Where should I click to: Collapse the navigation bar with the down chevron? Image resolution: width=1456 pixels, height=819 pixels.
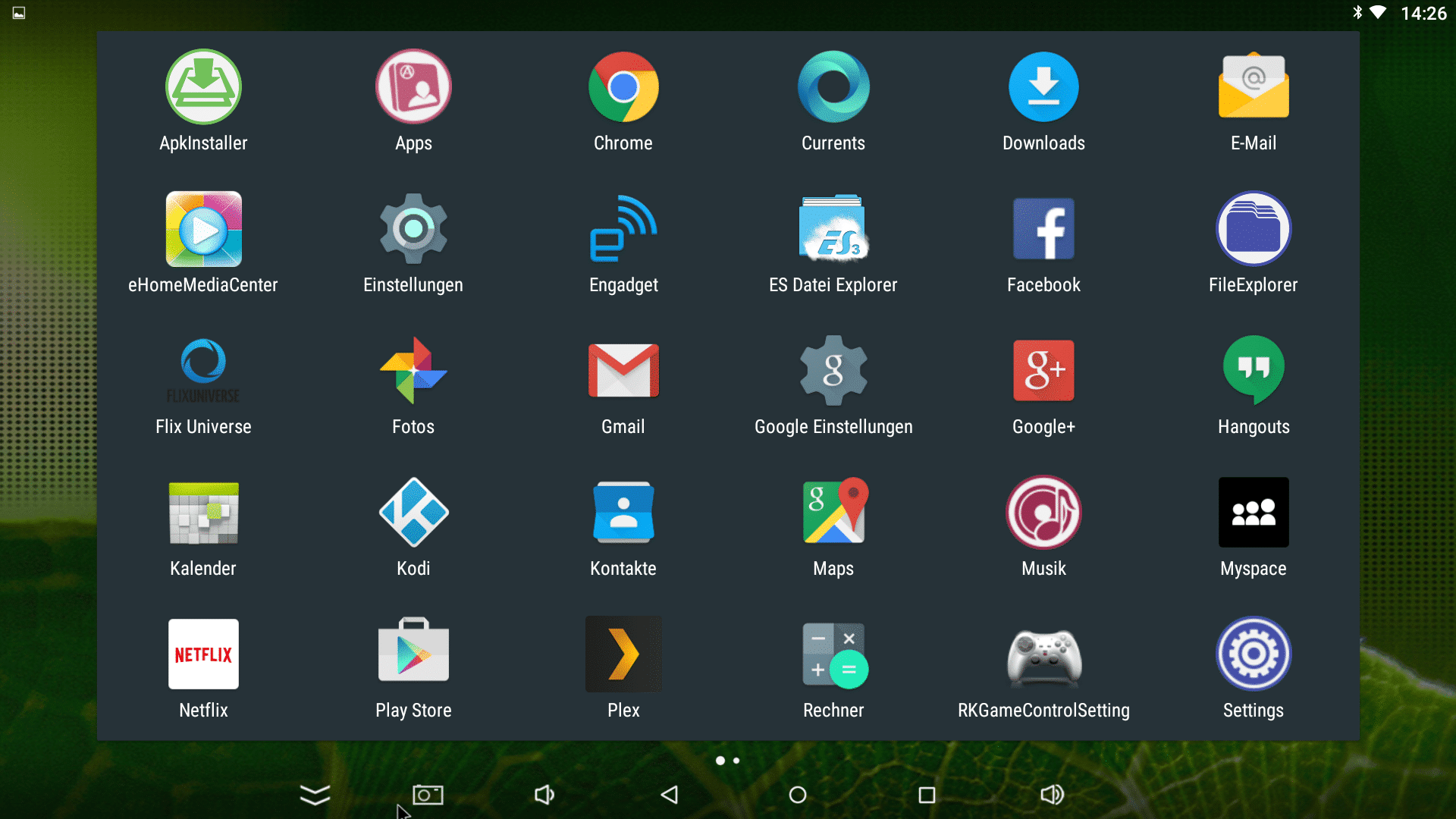(x=315, y=795)
